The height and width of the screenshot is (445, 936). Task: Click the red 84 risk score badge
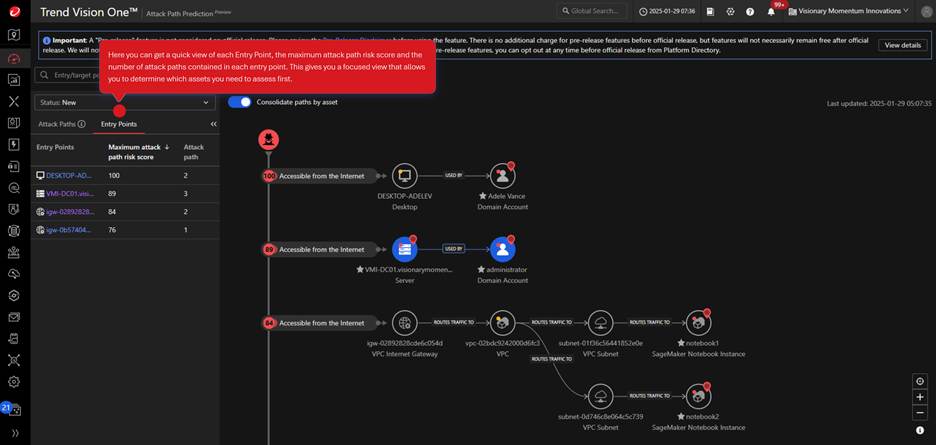(x=269, y=323)
